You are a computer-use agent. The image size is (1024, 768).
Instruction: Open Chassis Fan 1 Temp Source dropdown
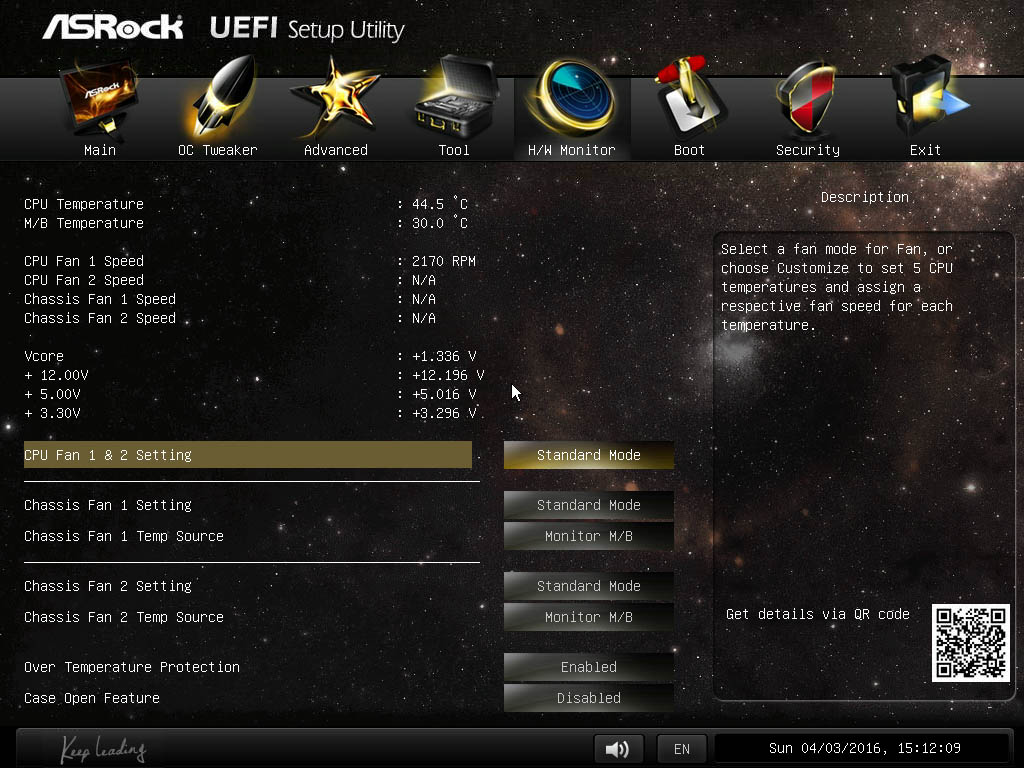pos(588,536)
